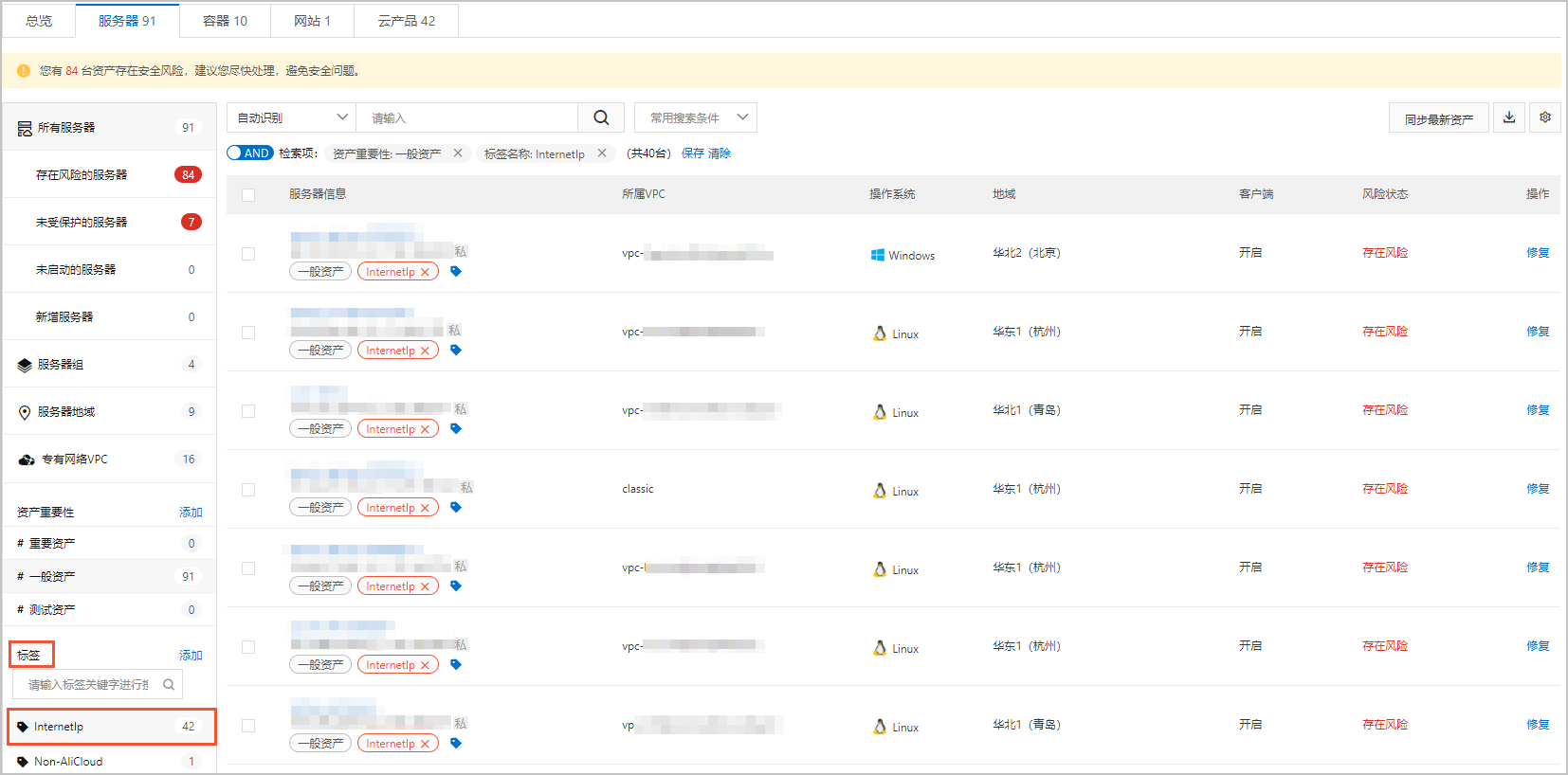Image resolution: width=1568 pixels, height=775 pixels.
Task: Open 所有服务器 in sidebar
Action: click(x=110, y=127)
